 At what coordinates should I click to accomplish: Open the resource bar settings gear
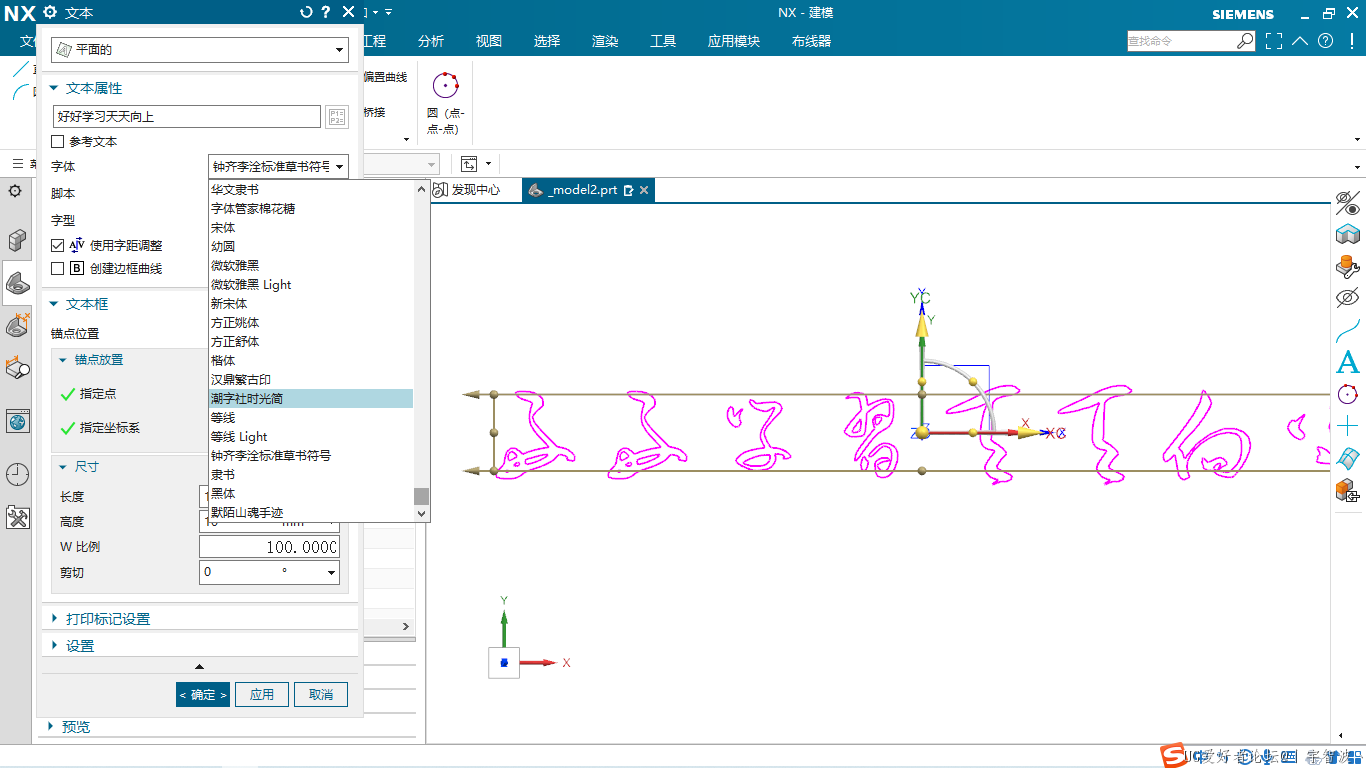[x=15, y=191]
